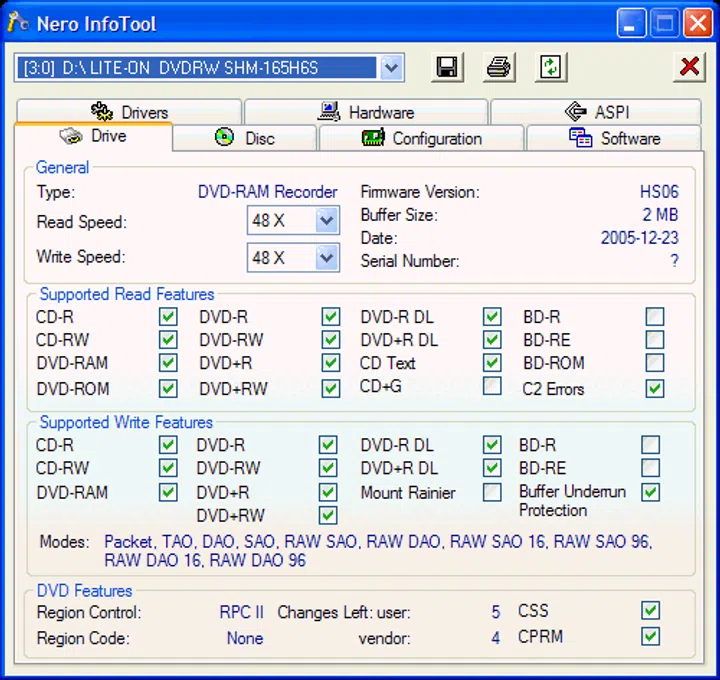Toggle BD-ROM read feature checkbox
720x680 pixels.
(654, 363)
